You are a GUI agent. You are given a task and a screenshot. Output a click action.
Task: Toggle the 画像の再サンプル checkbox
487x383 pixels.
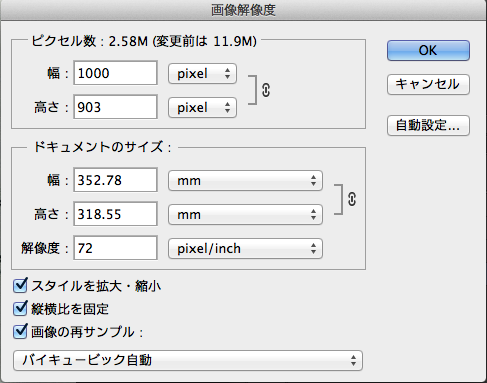[20, 332]
